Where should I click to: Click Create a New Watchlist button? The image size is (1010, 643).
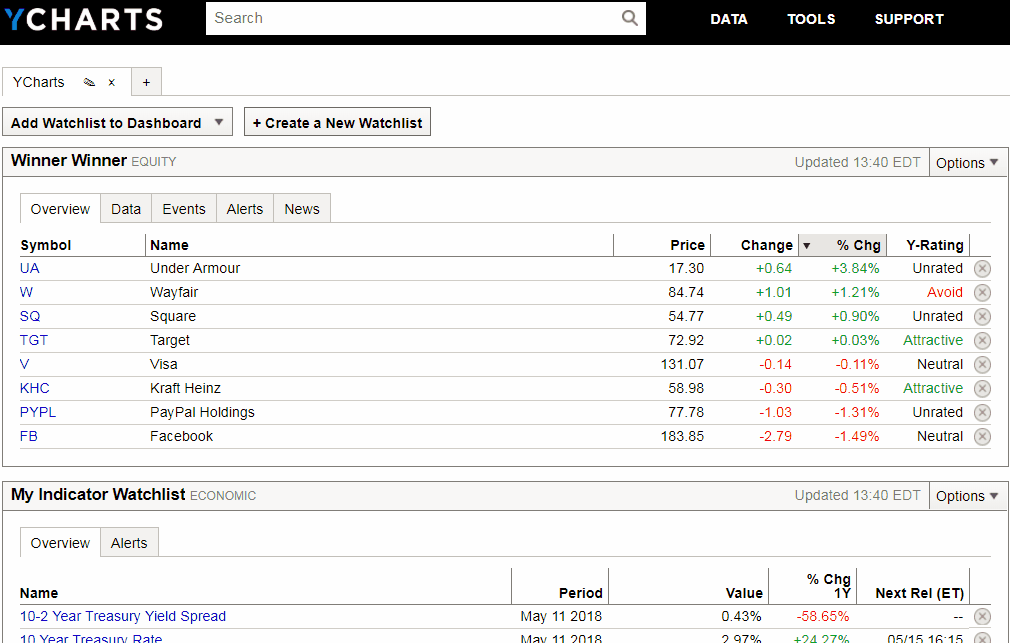click(337, 122)
